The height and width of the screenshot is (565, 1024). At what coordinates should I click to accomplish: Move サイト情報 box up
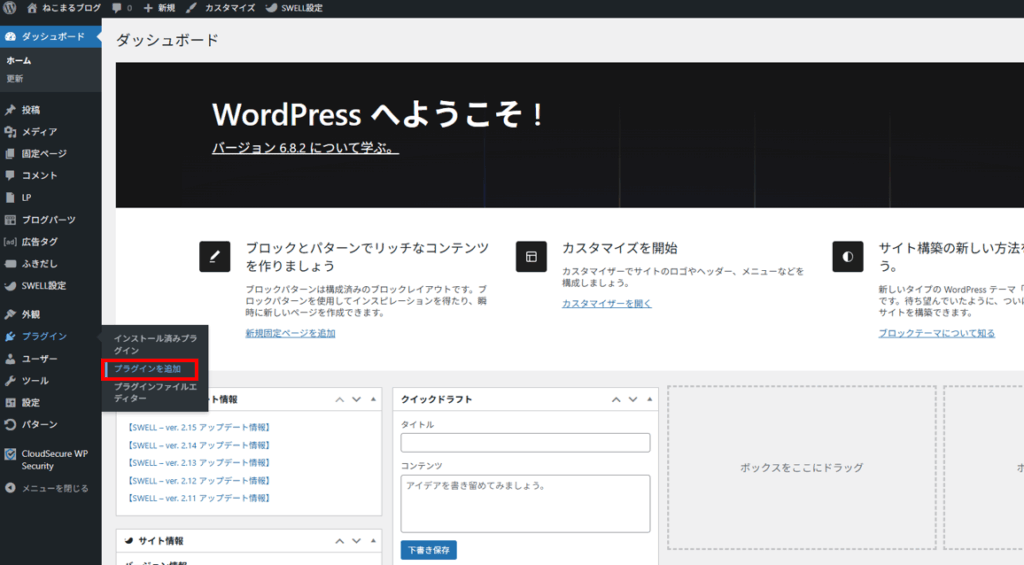point(340,541)
